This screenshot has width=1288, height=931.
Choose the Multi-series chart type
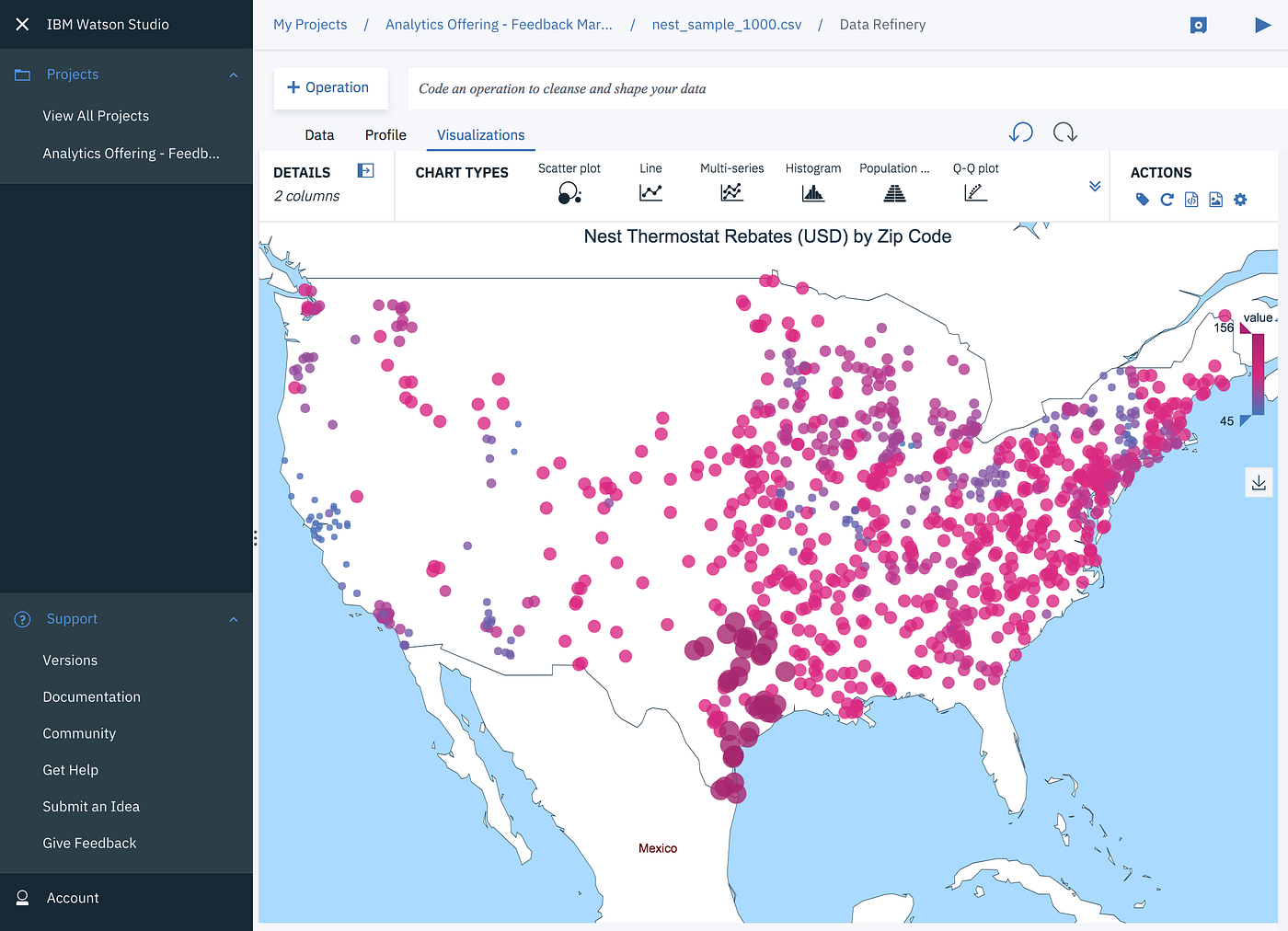[x=731, y=182]
